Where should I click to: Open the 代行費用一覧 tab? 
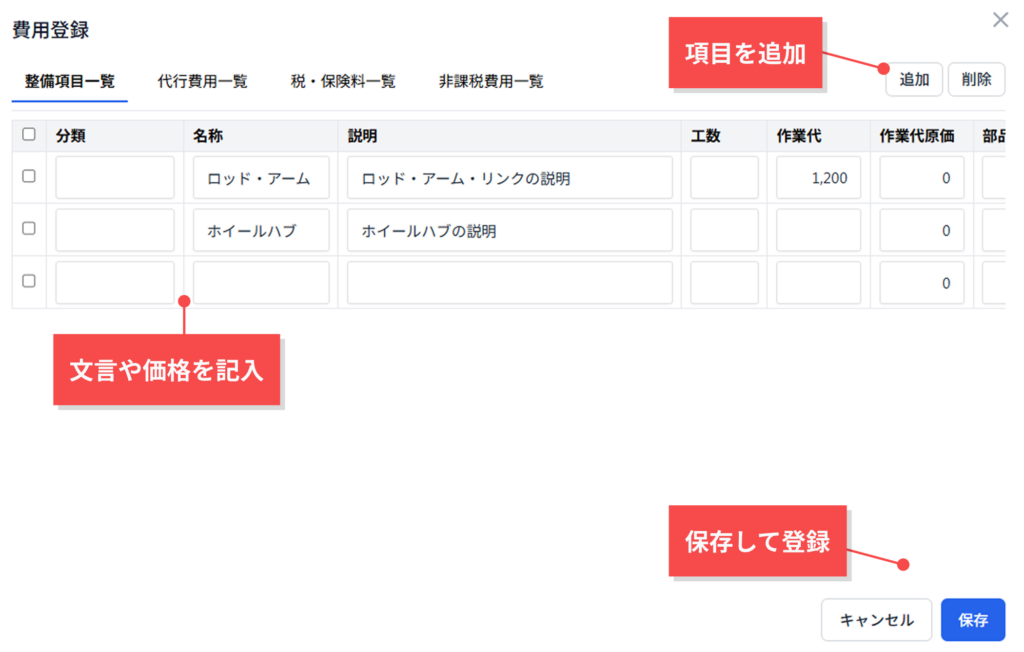pos(202,82)
